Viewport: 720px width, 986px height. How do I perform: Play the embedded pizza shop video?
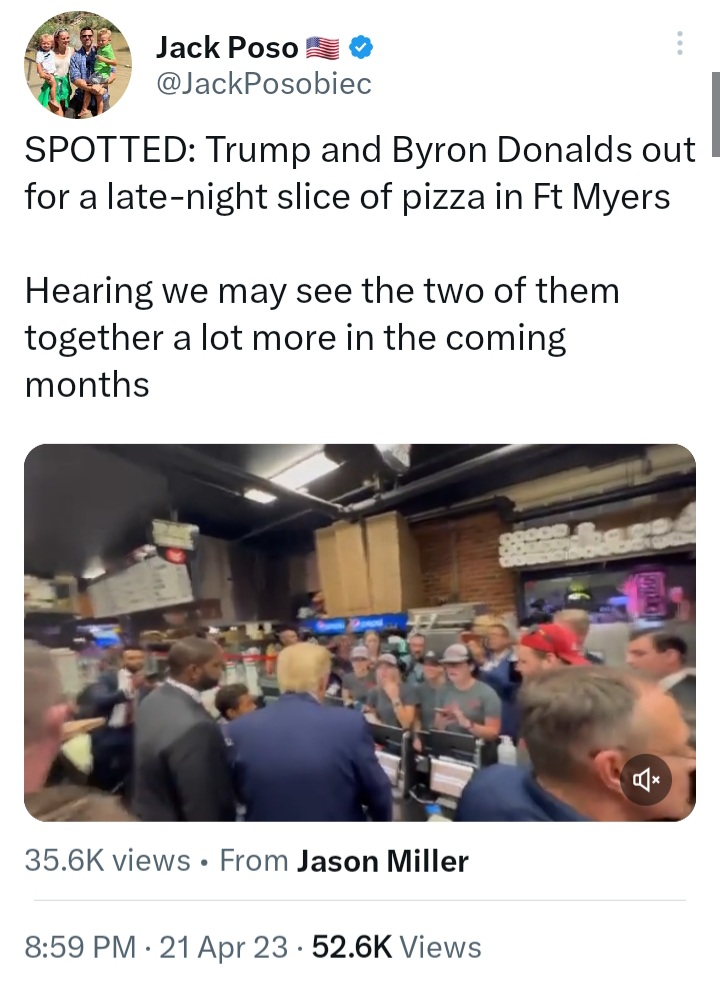point(360,633)
